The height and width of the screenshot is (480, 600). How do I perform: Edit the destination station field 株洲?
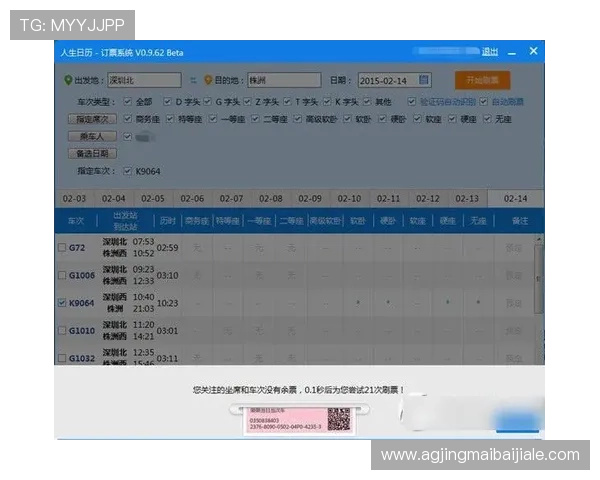(284, 80)
